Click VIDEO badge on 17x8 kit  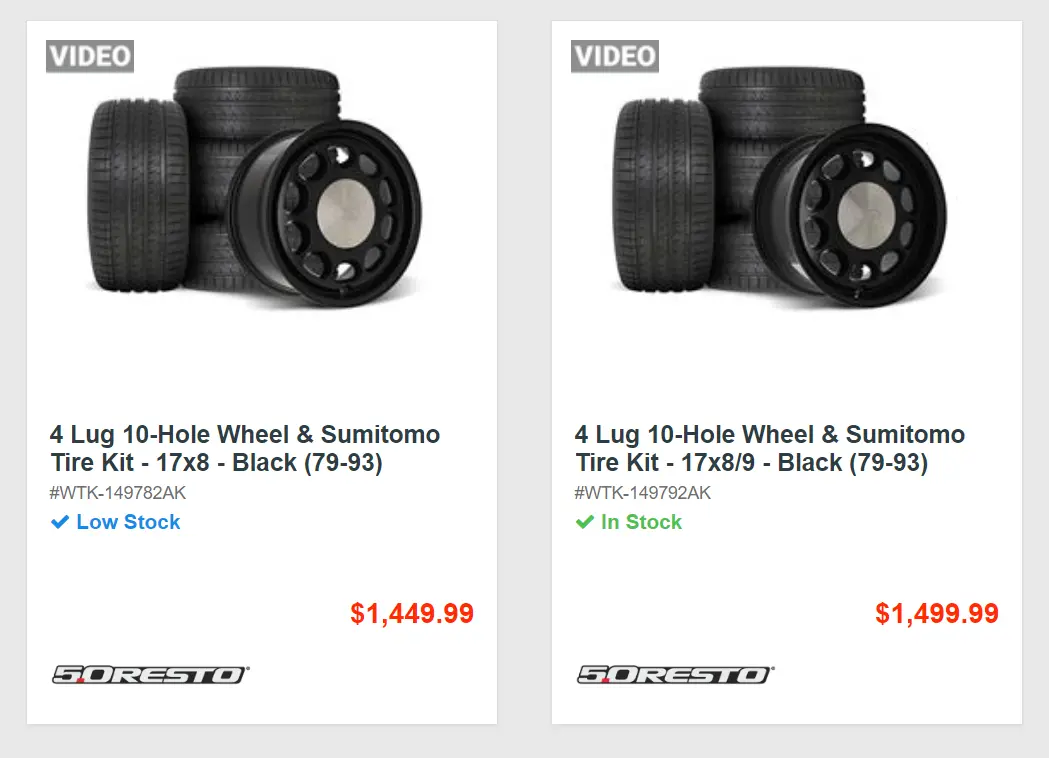click(90, 56)
